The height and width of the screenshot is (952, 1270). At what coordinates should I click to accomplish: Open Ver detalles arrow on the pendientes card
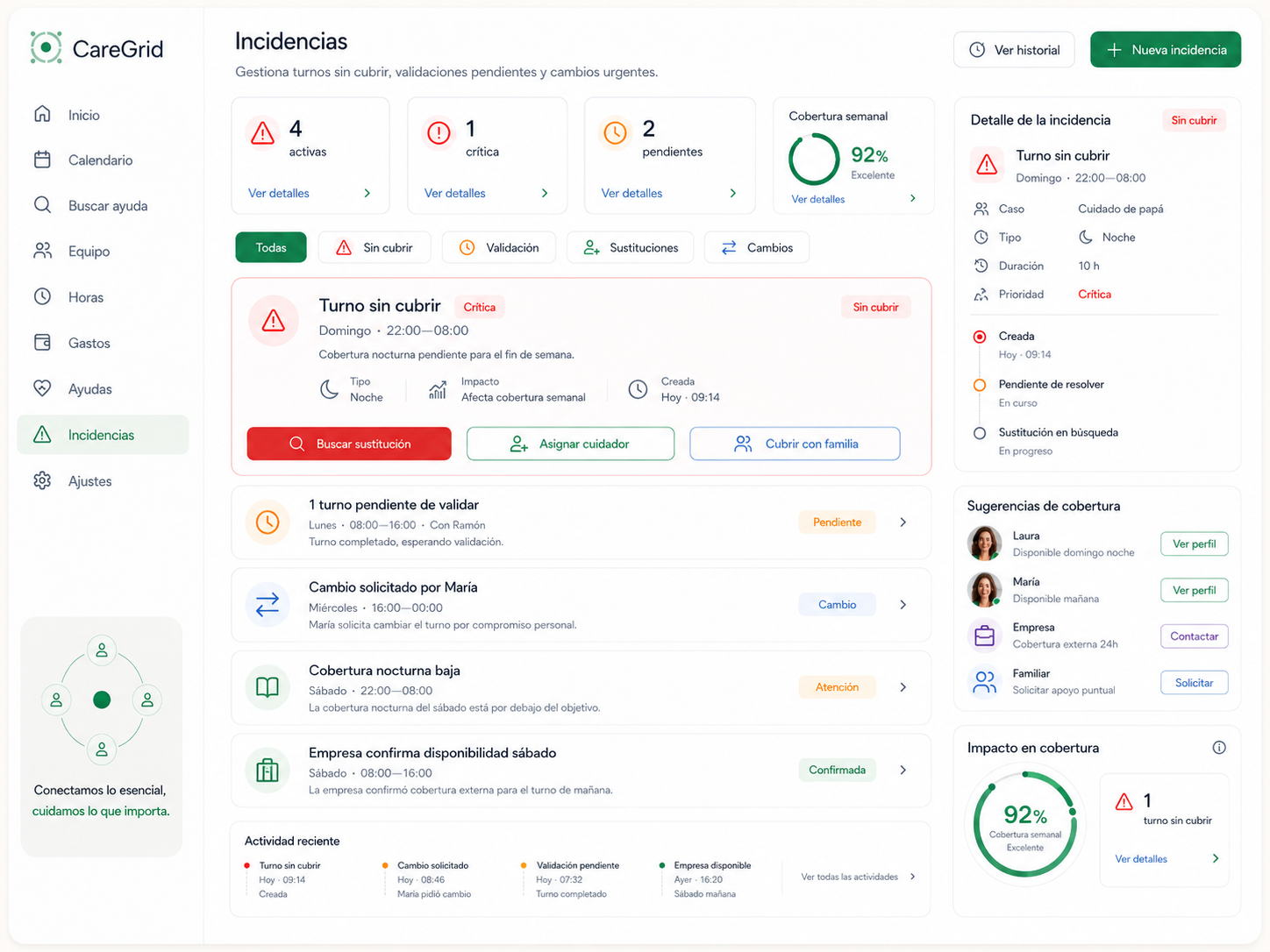pos(733,193)
